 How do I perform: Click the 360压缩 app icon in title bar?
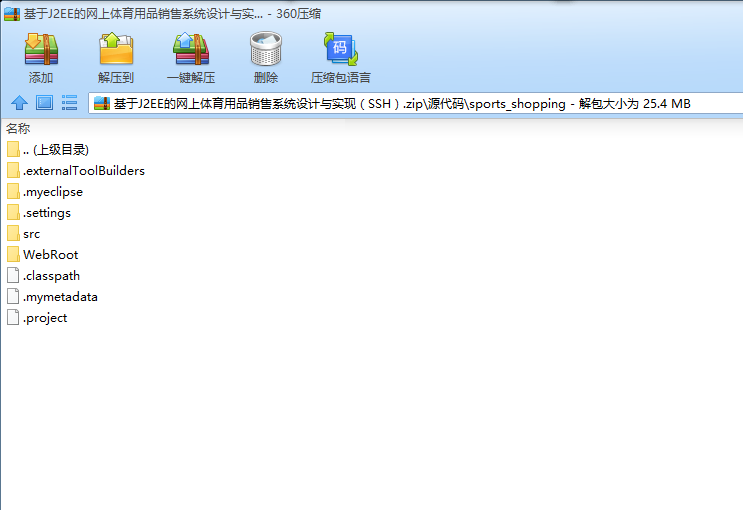(12, 14)
